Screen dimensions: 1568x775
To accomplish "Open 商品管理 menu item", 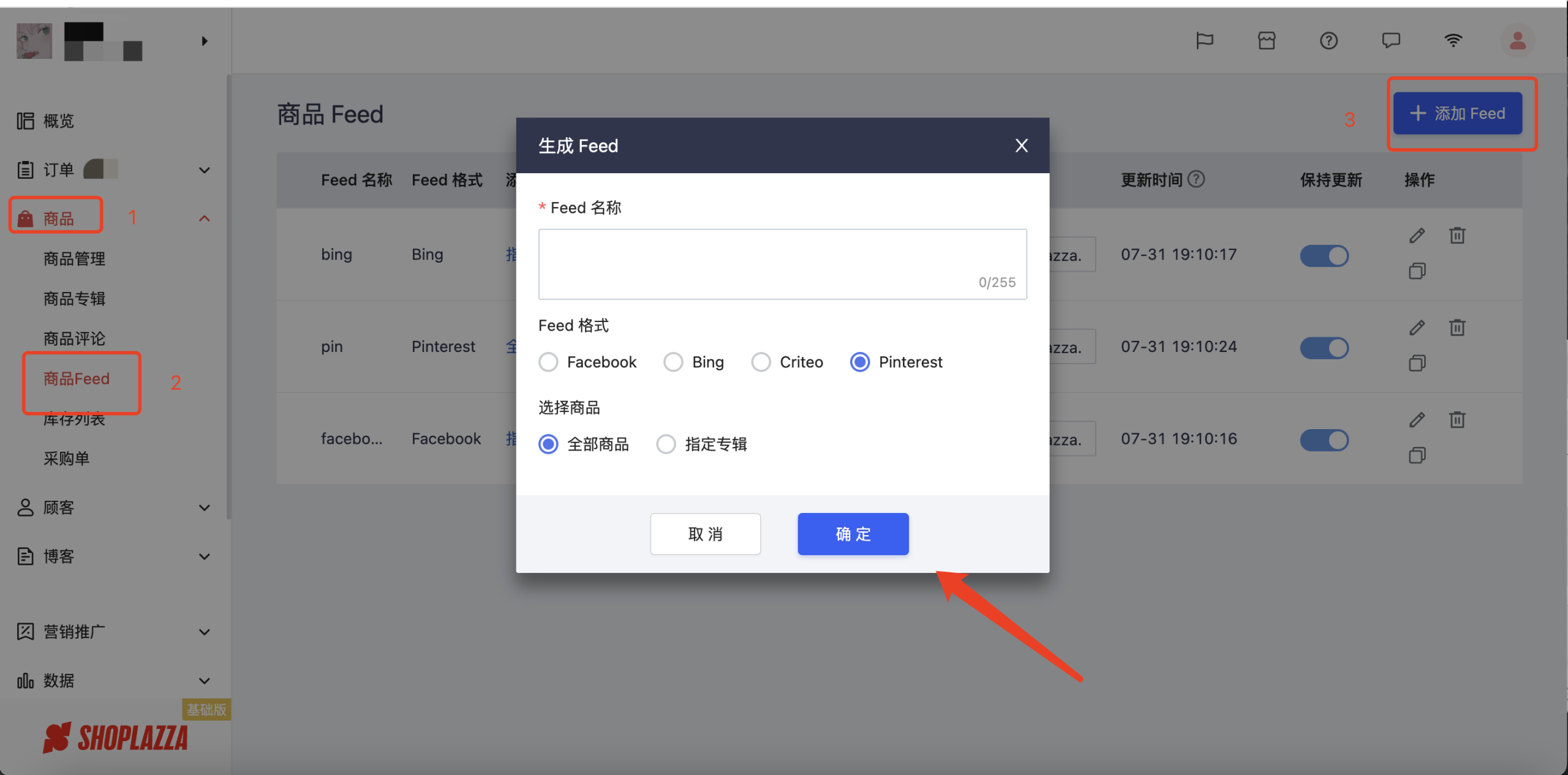I will [74, 259].
